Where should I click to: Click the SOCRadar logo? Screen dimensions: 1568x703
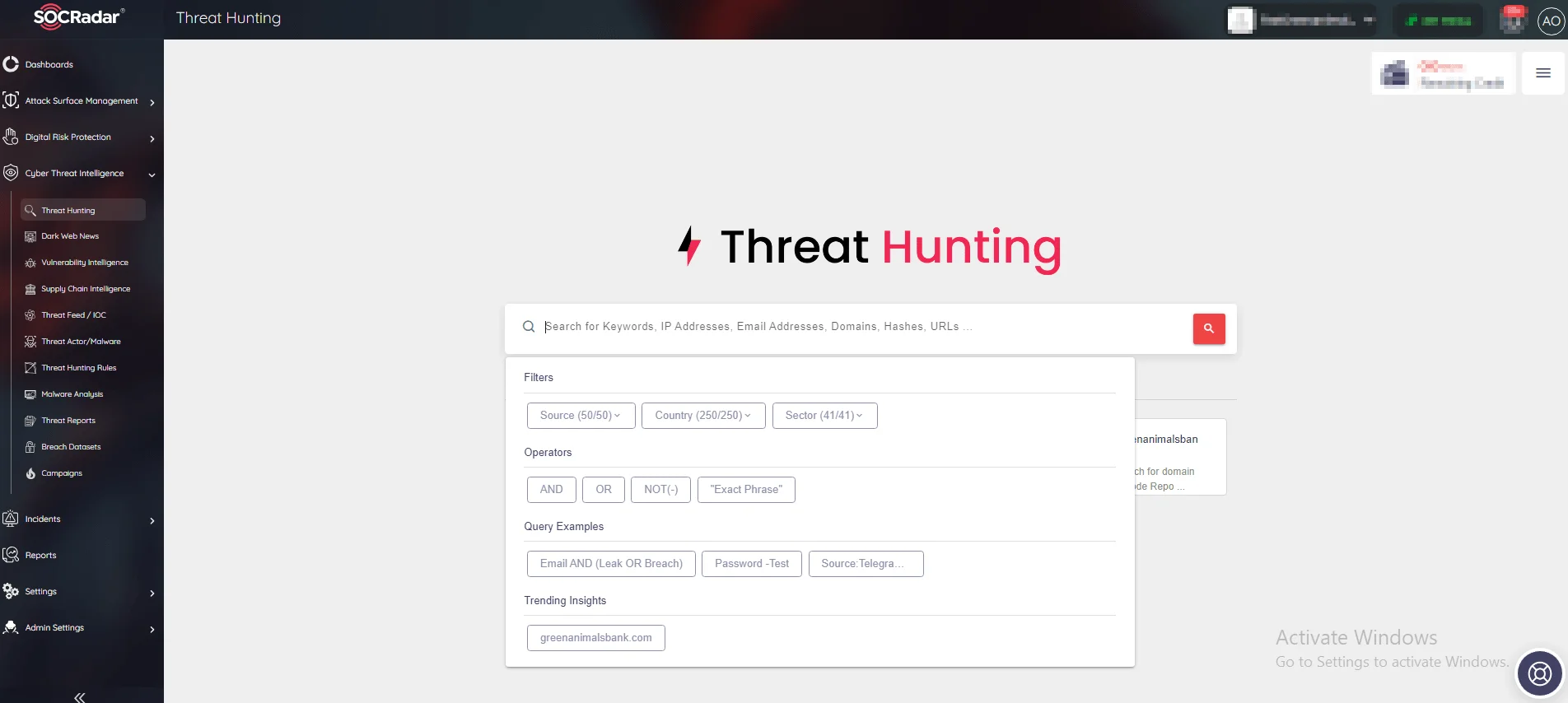click(79, 17)
